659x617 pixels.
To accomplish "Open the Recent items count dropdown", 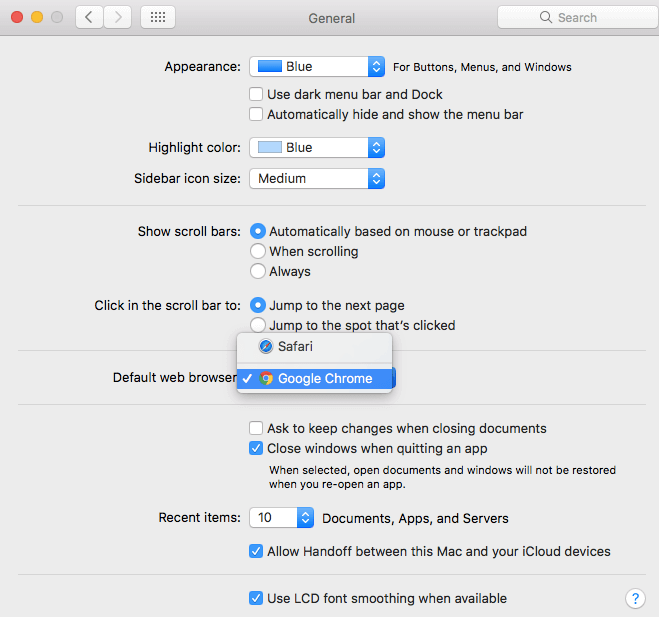I will (281, 517).
